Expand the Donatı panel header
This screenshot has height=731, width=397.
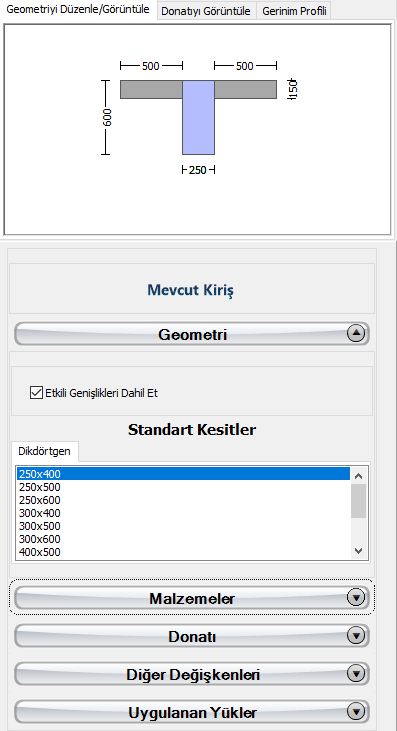click(192, 635)
